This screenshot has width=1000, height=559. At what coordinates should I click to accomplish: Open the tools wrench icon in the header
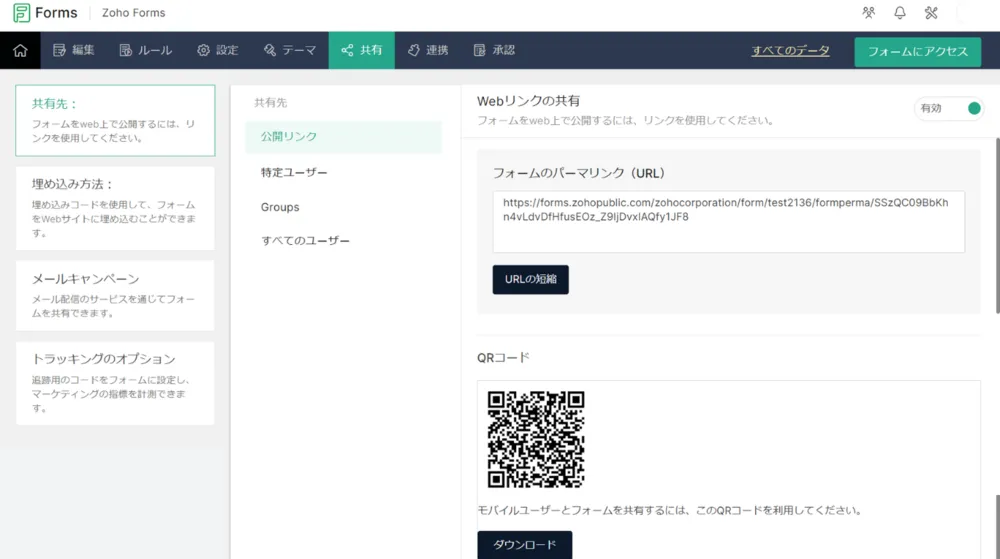[931, 13]
